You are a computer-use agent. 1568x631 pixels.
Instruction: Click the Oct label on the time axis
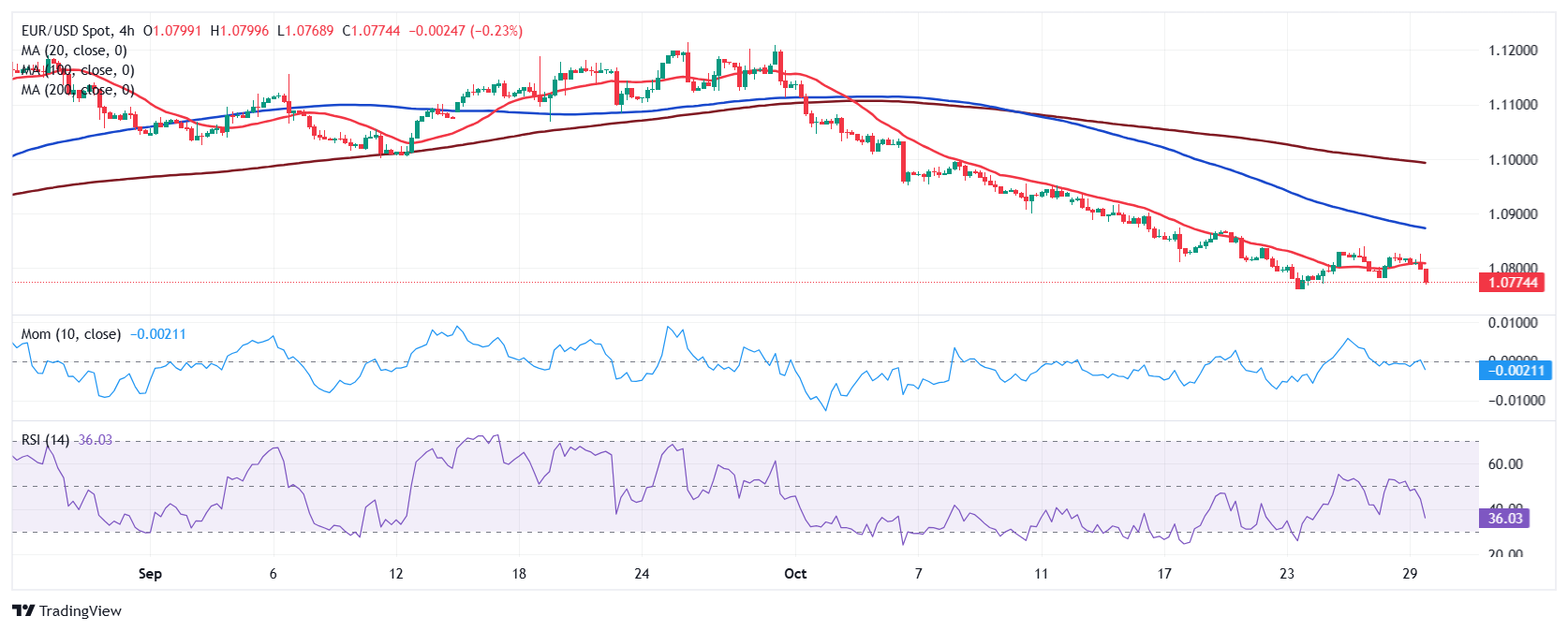click(x=795, y=574)
